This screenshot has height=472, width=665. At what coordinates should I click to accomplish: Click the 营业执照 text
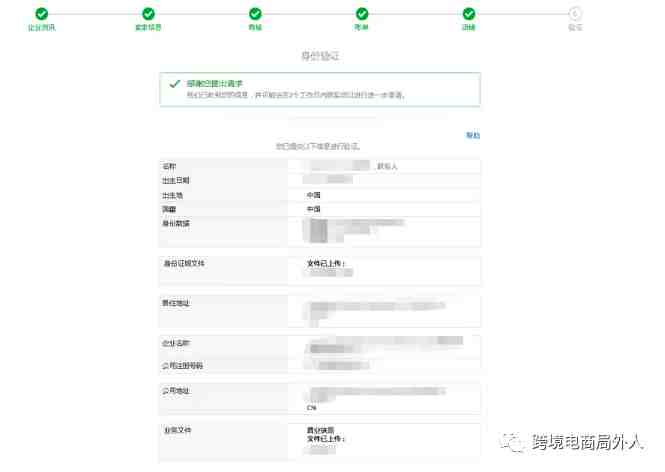click(x=321, y=430)
